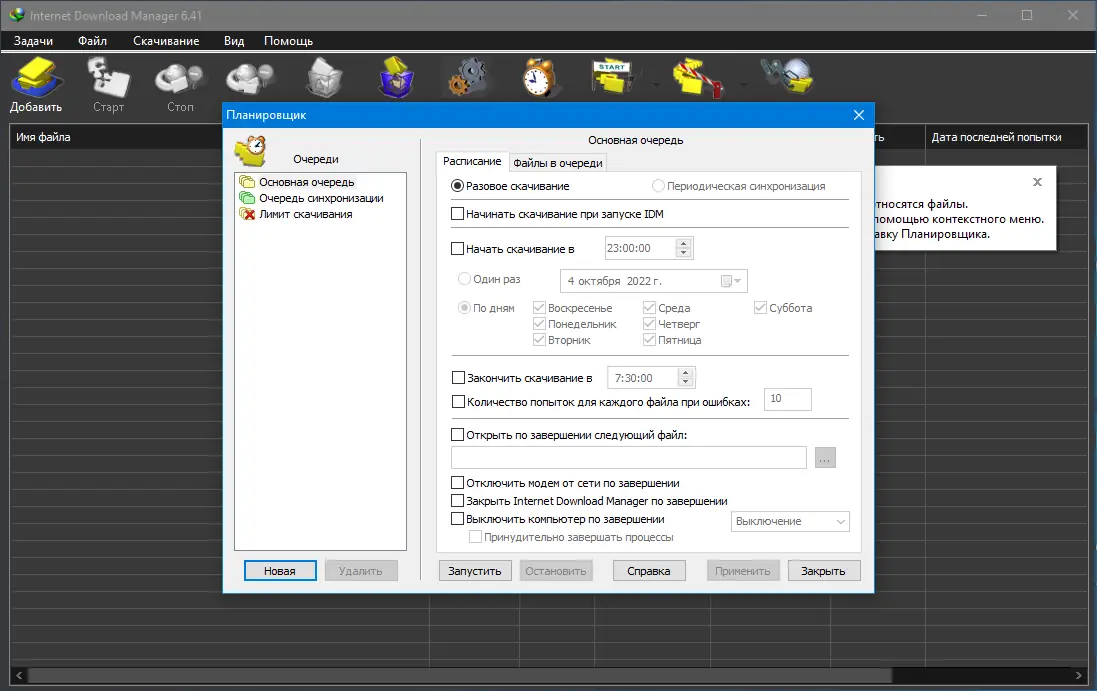Click the delete (trash bin) toolbar icon
The height and width of the screenshot is (691, 1097).
(325, 77)
